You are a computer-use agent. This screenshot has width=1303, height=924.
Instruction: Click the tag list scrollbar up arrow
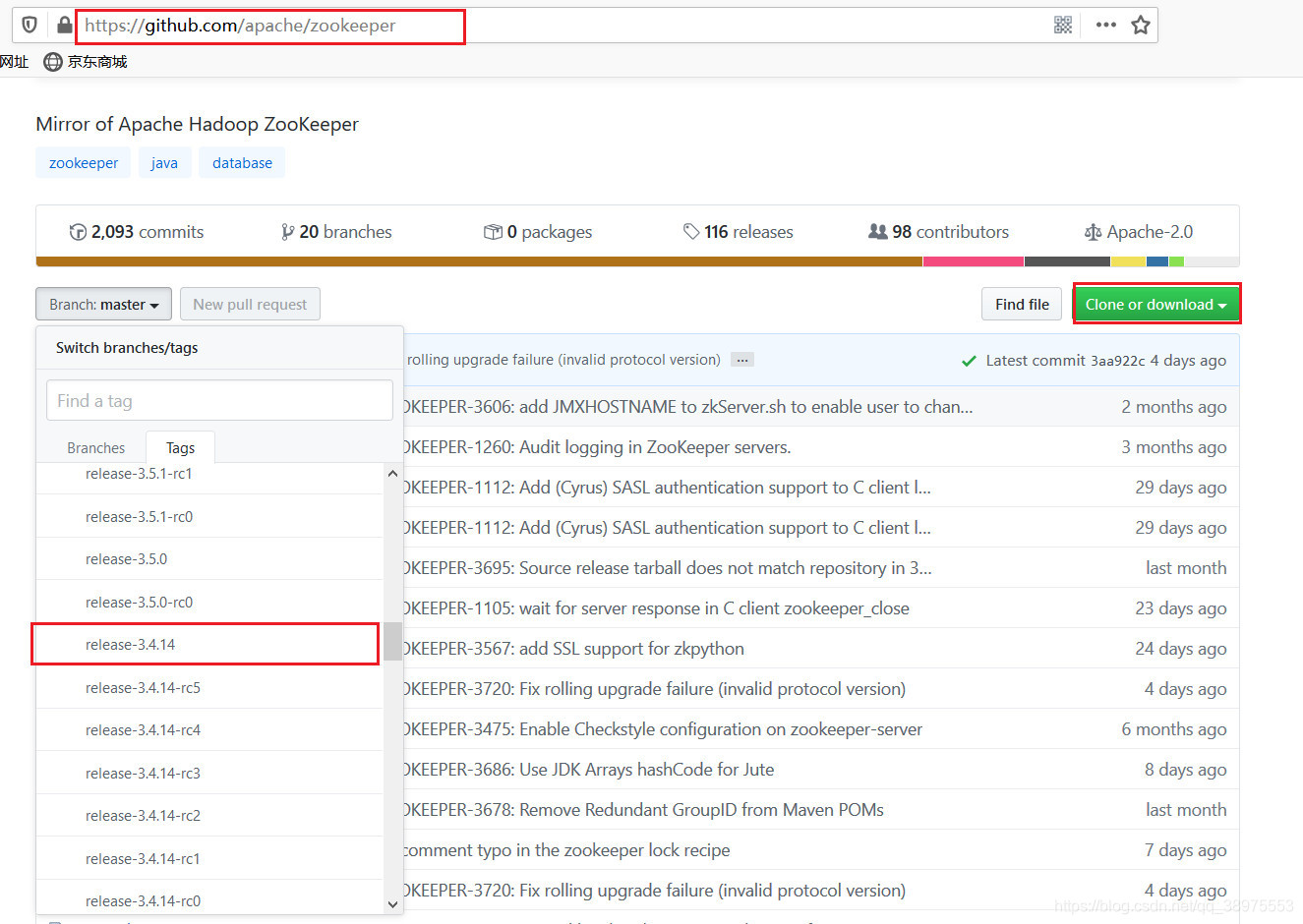click(x=393, y=474)
